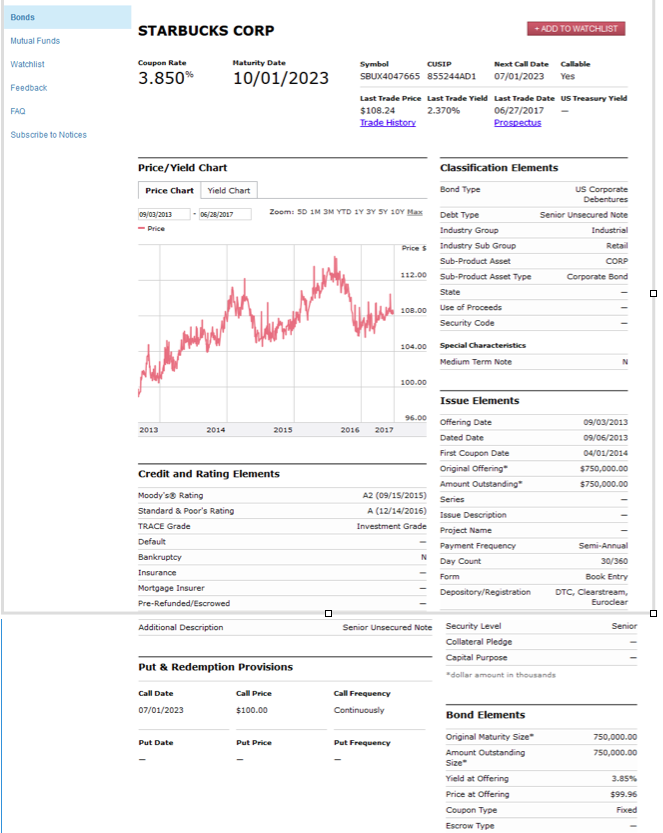Click the 112.00 price axis label

[413, 275]
